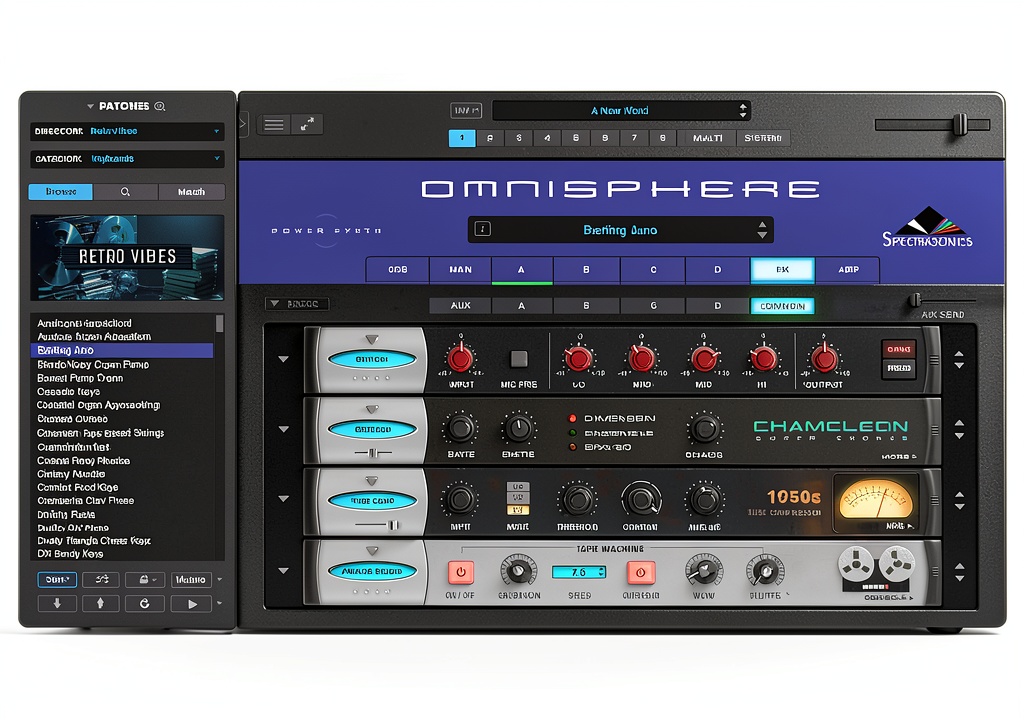Click the Spectrasonics logo
1024x720 pixels.
point(927,227)
